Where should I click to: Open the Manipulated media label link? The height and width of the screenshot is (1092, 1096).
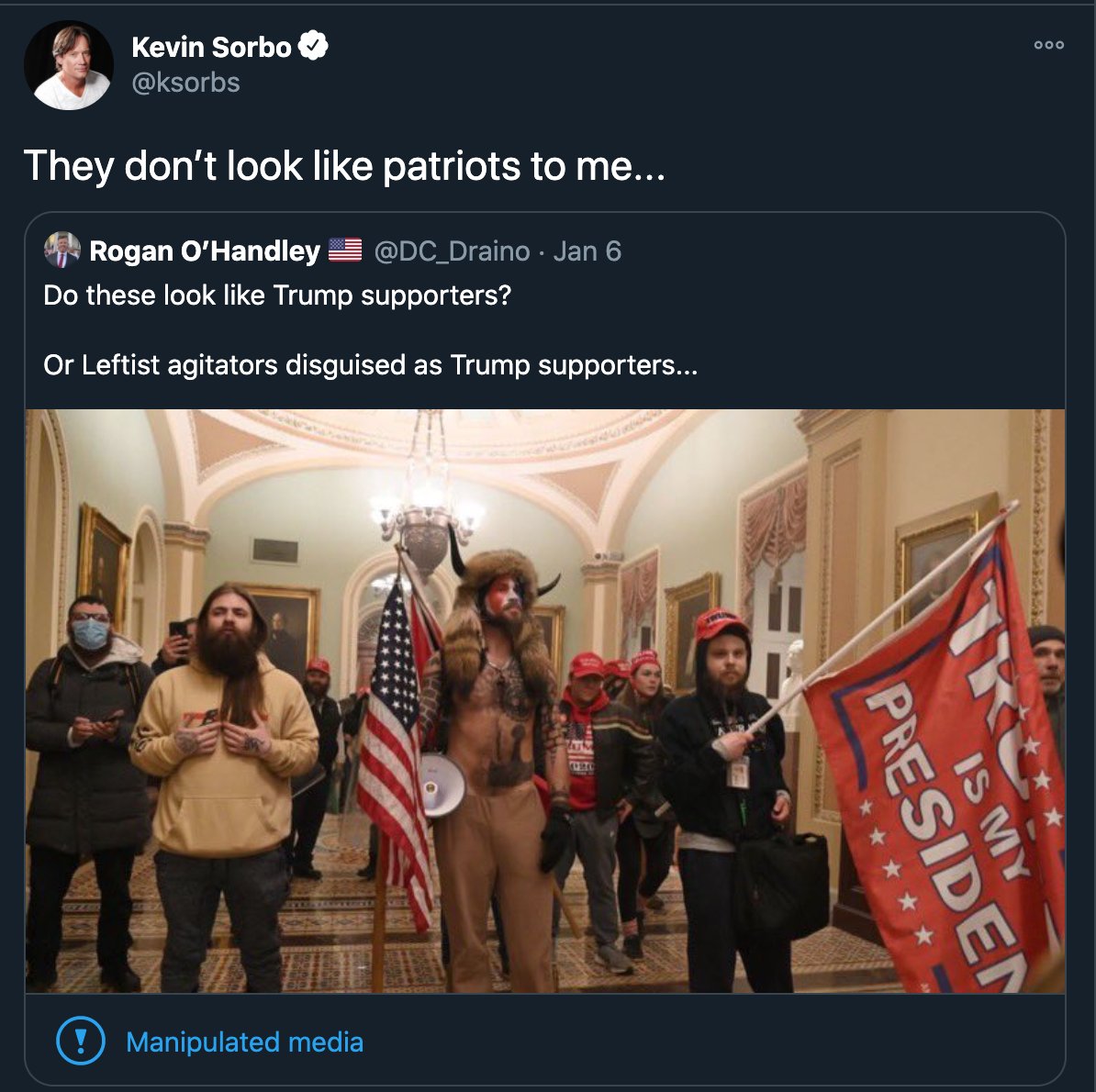click(x=244, y=1042)
